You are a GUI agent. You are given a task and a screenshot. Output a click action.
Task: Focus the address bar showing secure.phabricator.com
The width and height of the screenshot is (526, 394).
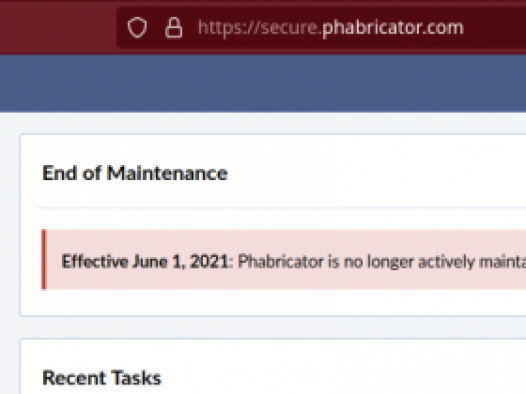(321, 27)
